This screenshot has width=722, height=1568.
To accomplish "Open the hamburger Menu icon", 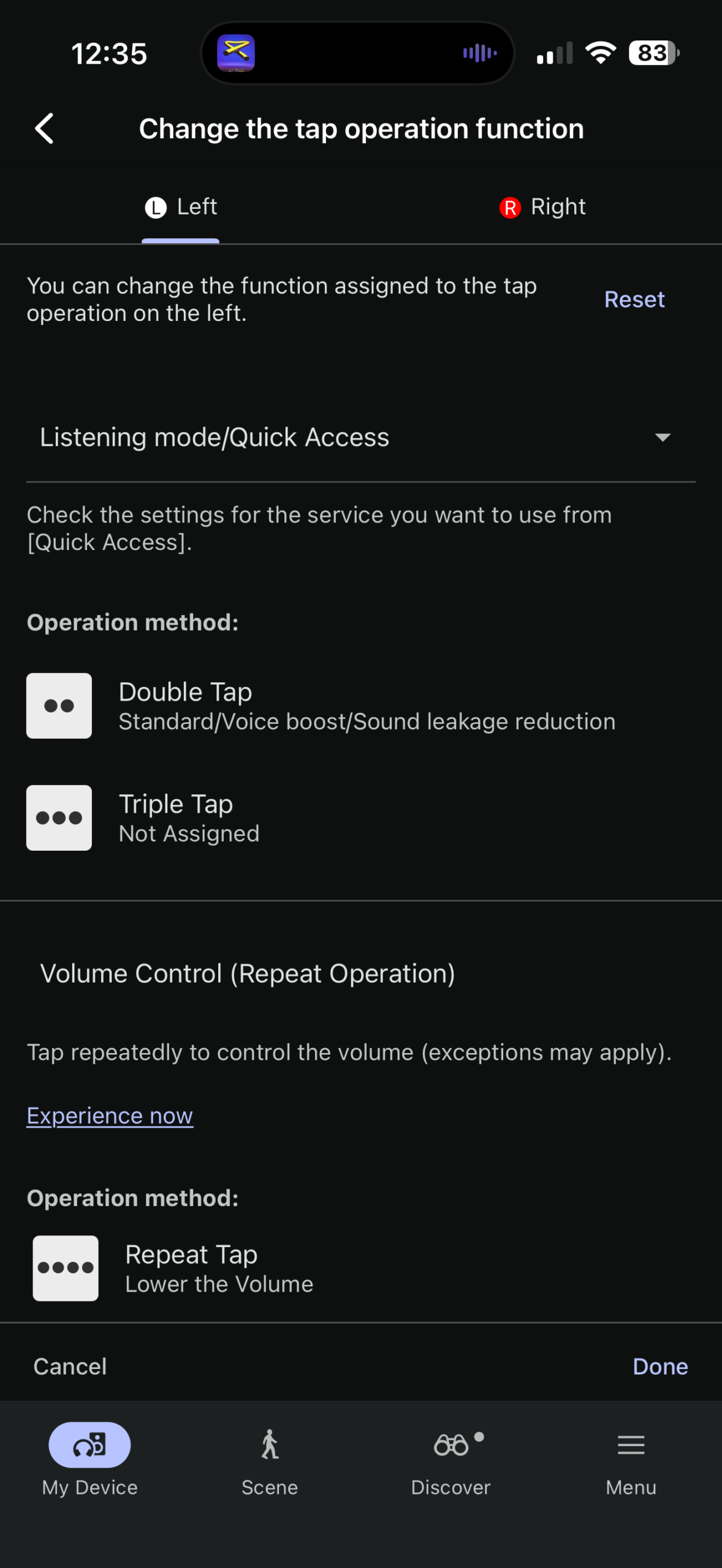I will point(631,1444).
